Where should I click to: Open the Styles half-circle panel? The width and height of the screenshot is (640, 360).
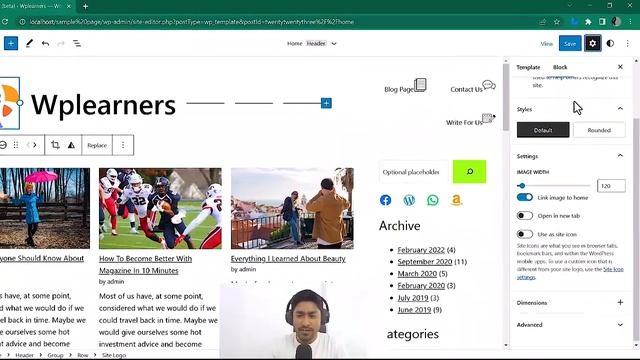coord(610,43)
